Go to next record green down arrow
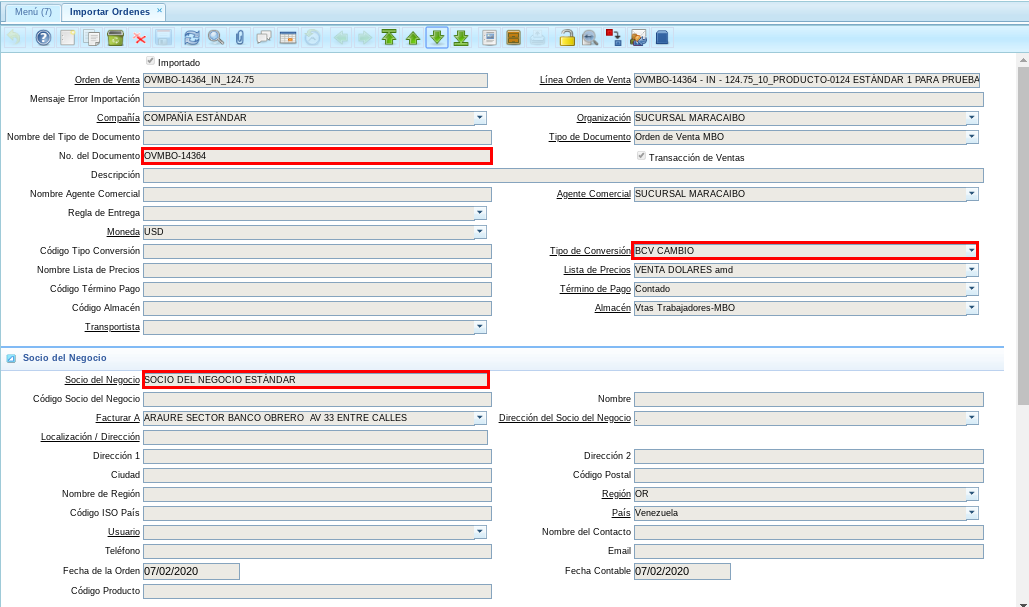Screen dimensions: 1029x607 (x=437, y=38)
